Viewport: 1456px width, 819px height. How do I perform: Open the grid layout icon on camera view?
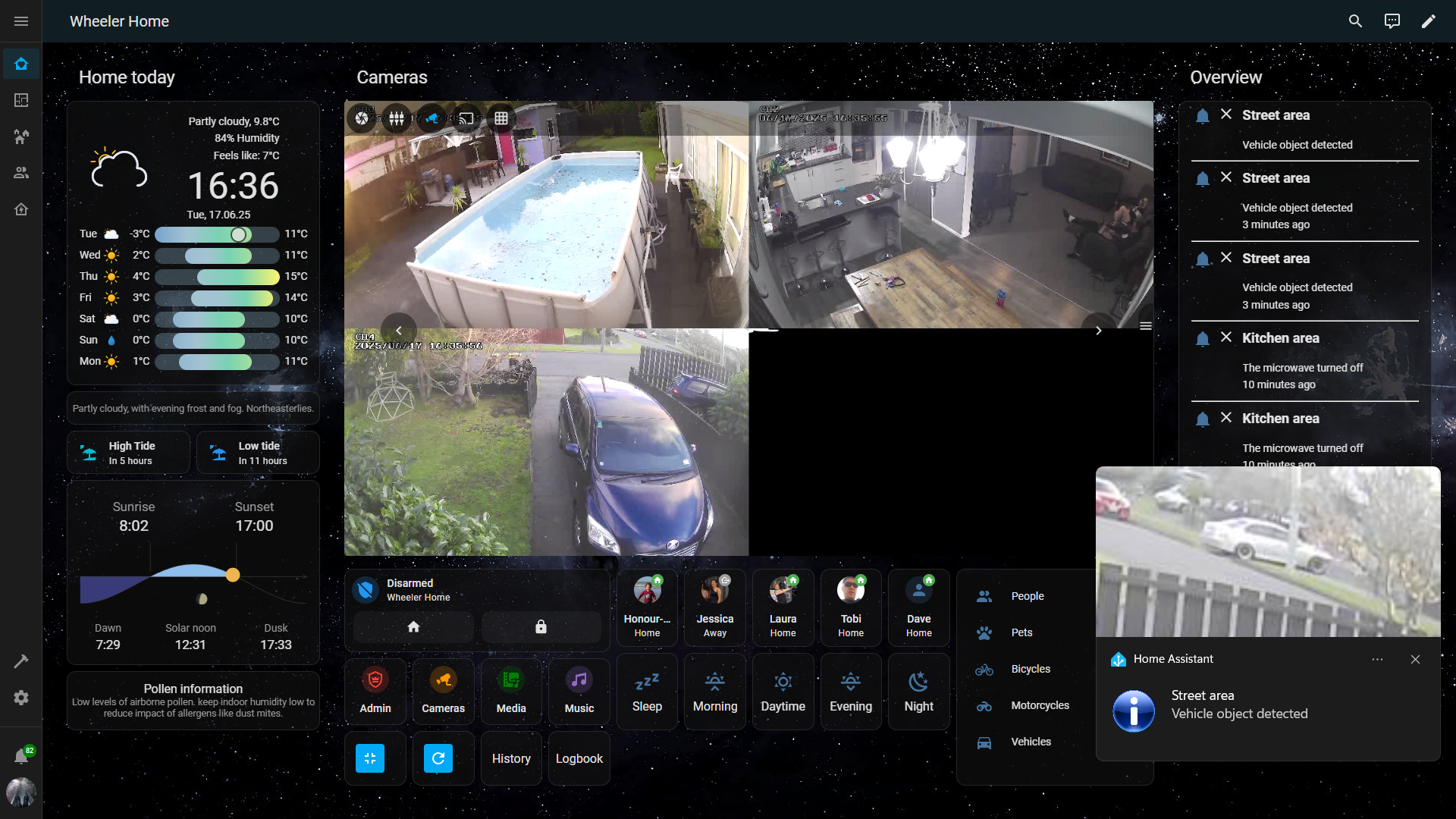[x=501, y=118]
